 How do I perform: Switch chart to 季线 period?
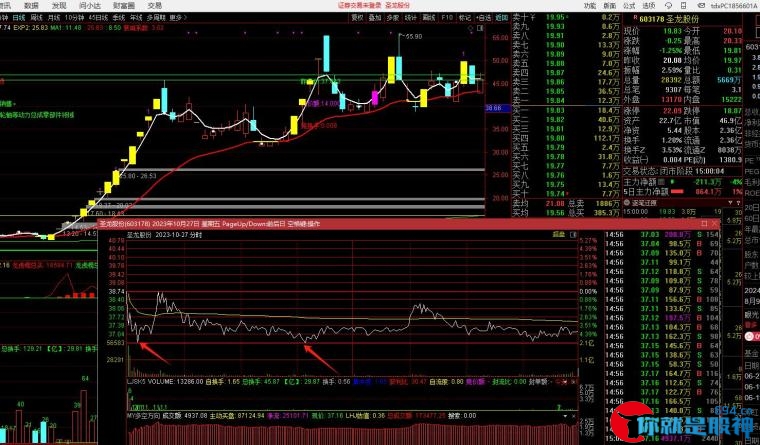pos(119,17)
